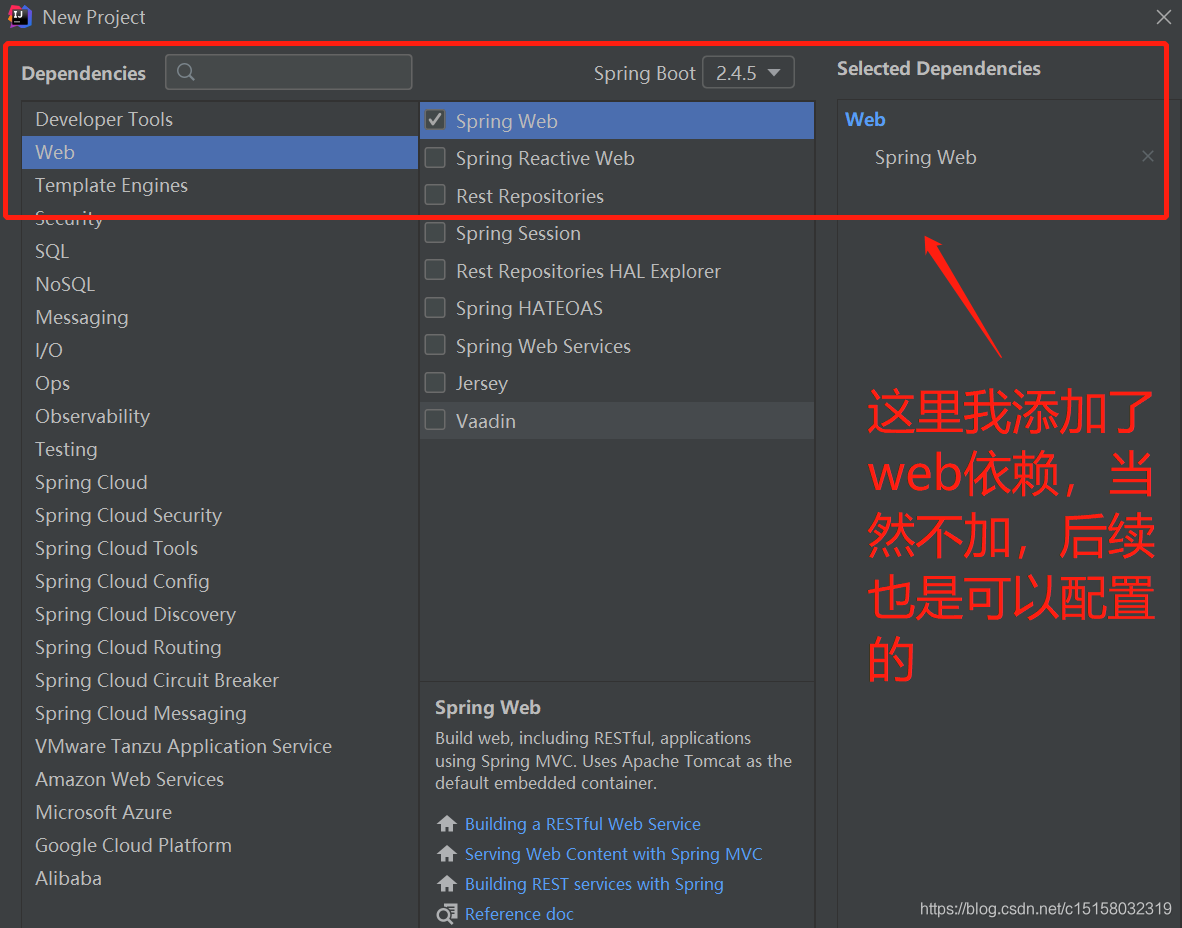Tick the Spring Session checkbox
This screenshot has width=1182, height=928.
click(x=435, y=232)
